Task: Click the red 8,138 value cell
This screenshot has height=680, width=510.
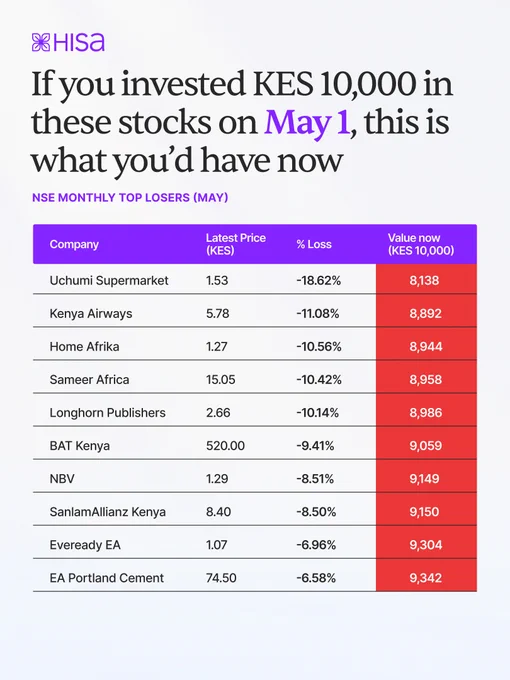Action: tap(426, 279)
